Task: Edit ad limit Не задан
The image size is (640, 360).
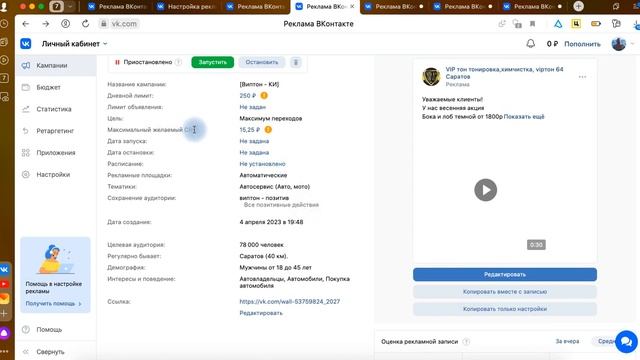Action: (x=252, y=107)
